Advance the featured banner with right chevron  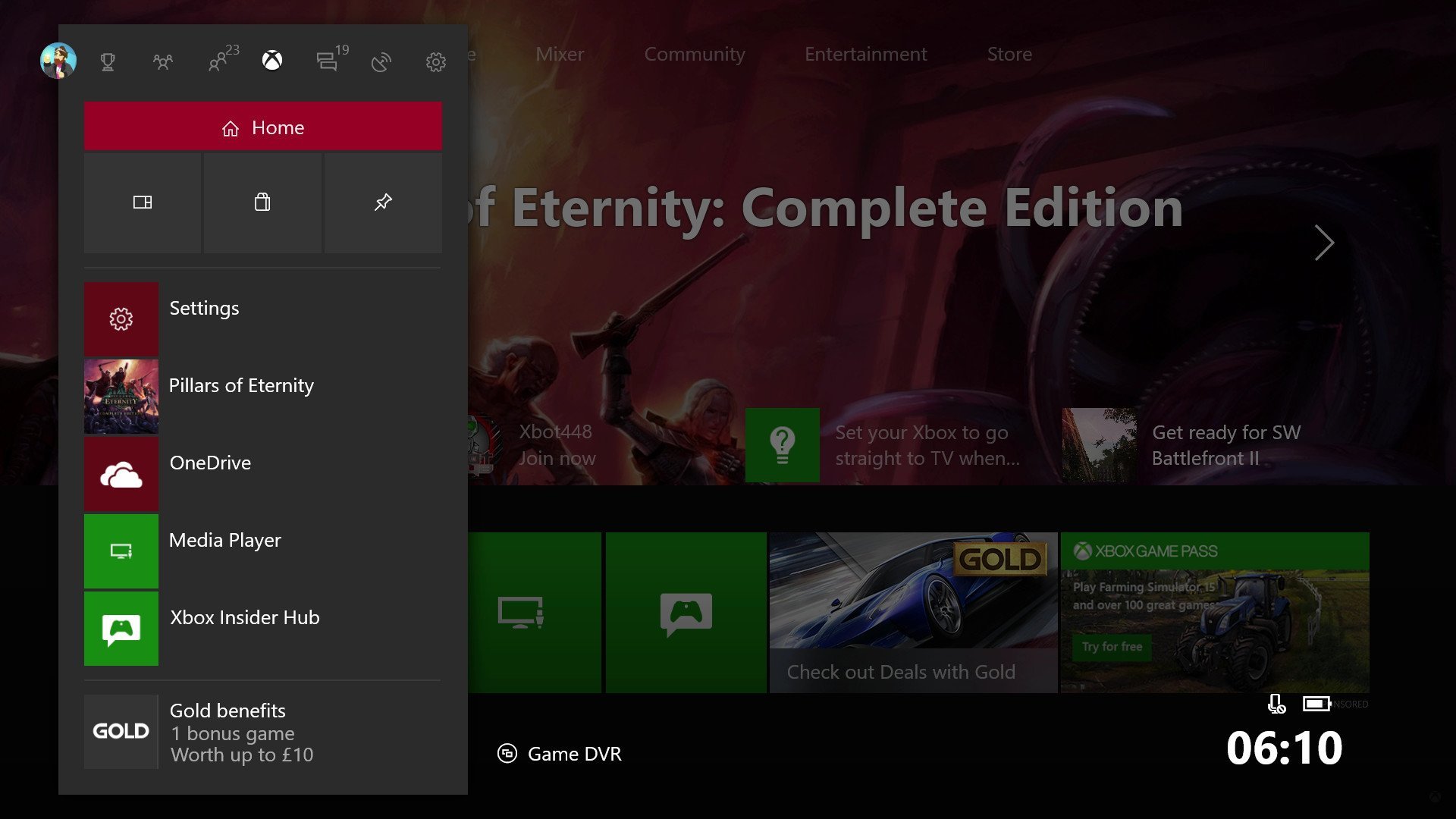click(1324, 243)
